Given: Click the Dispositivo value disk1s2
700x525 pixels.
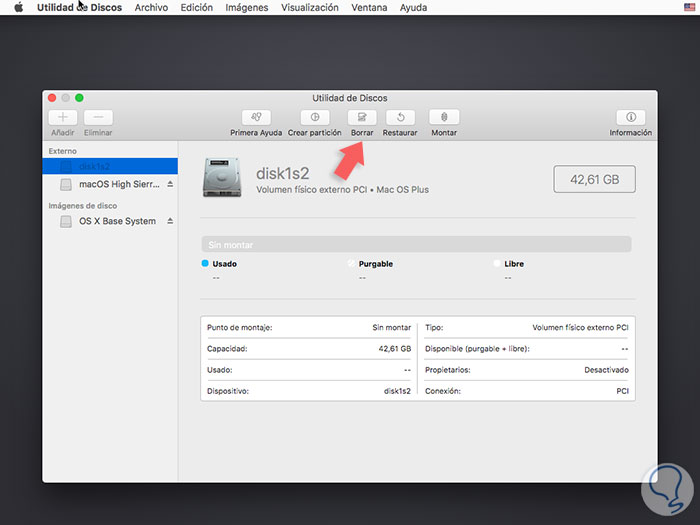Looking at the screenshot, I should pos(397,391).
